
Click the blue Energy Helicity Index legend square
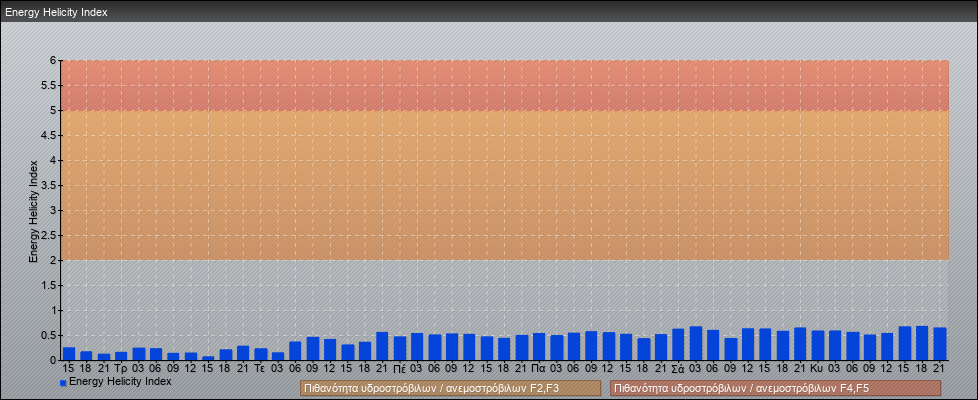click(63, 382)
